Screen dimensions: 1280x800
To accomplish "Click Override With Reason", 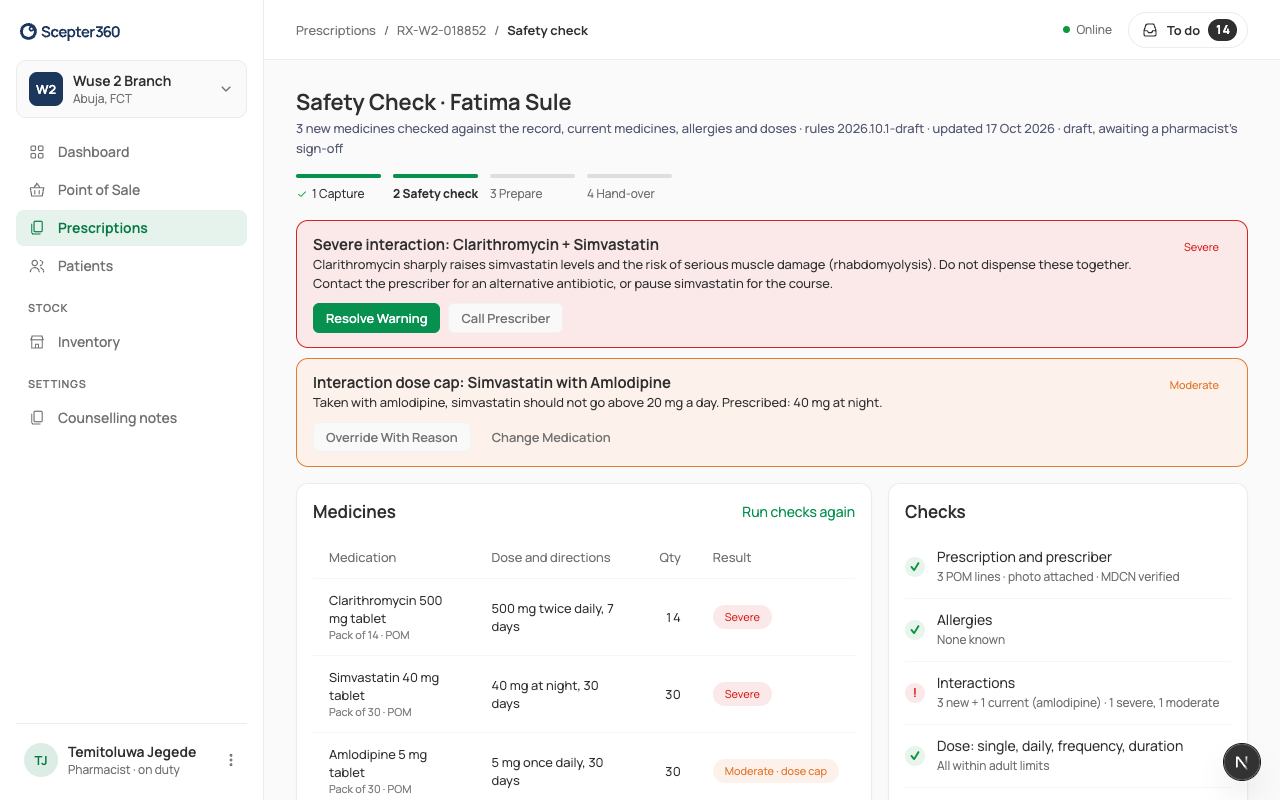I will (391, 437).
